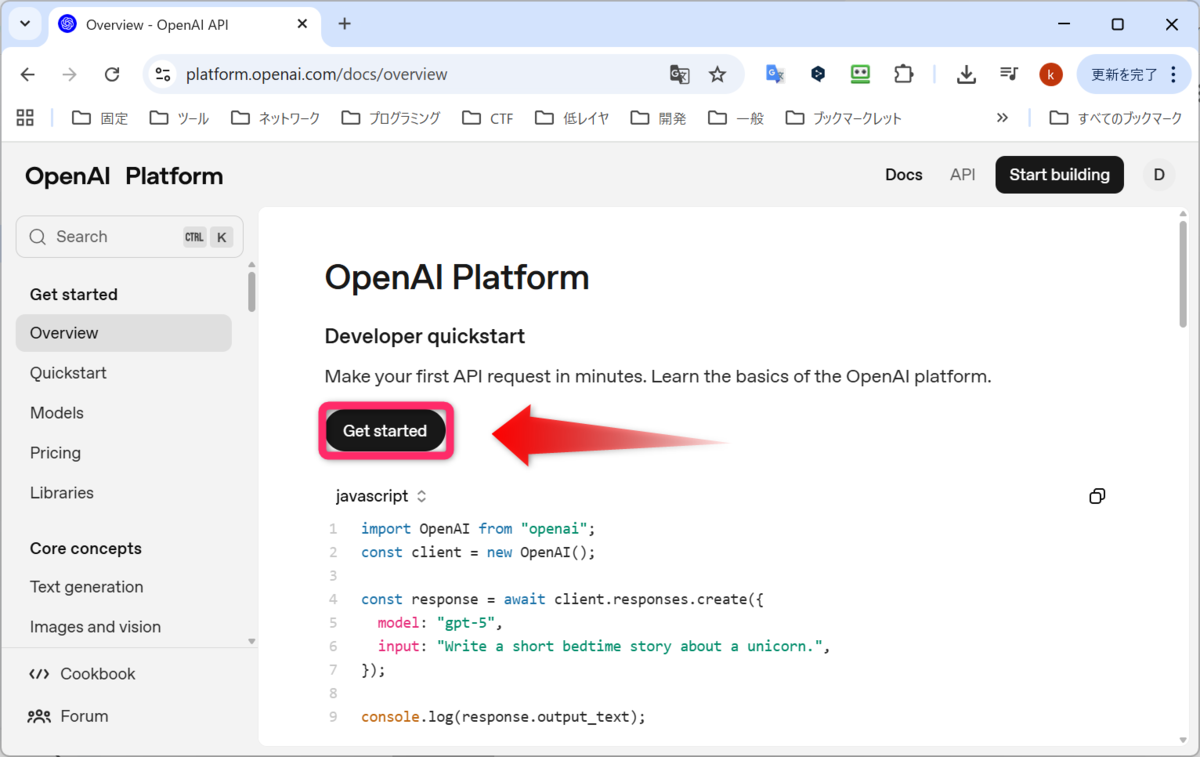
Task: Open ツール bookmark folder
Action: tap(179, 118)
